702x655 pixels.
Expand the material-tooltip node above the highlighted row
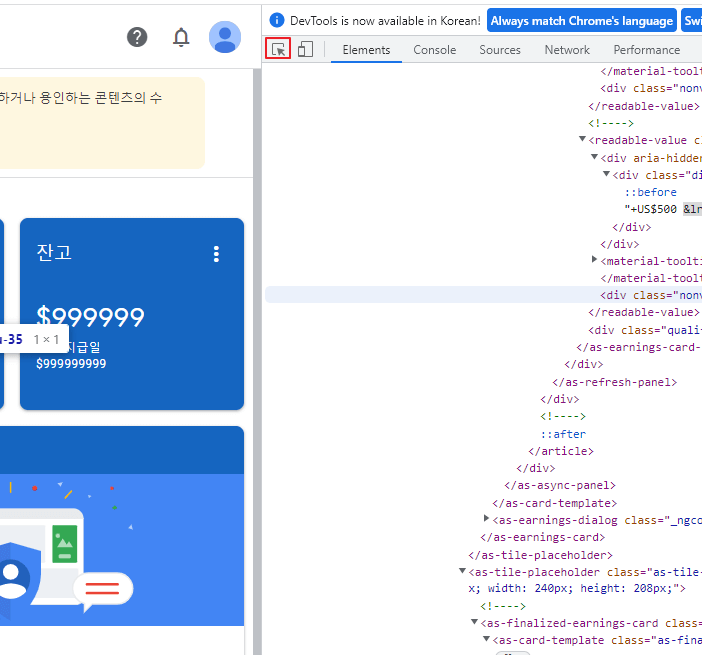coord(595,259)
